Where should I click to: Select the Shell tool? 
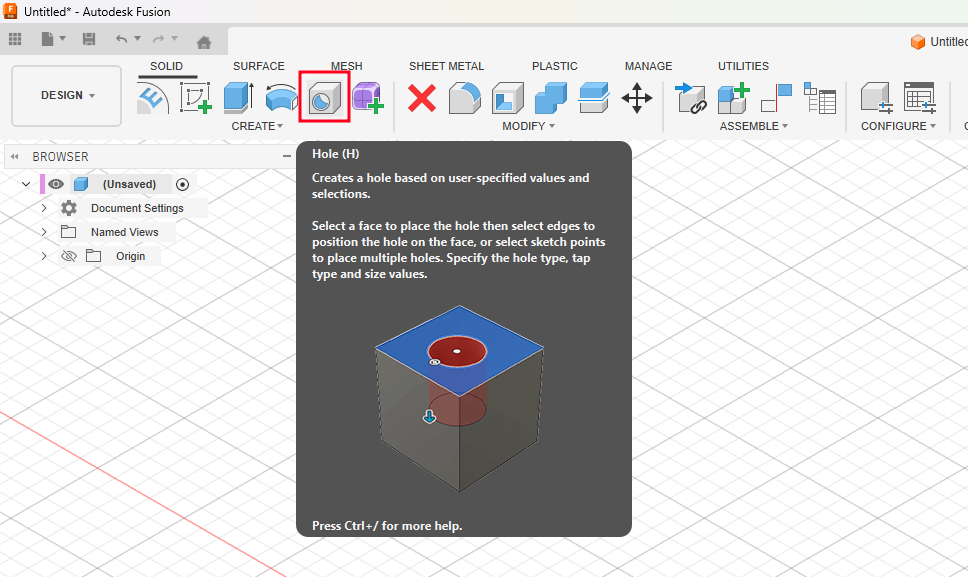point(508,98)
